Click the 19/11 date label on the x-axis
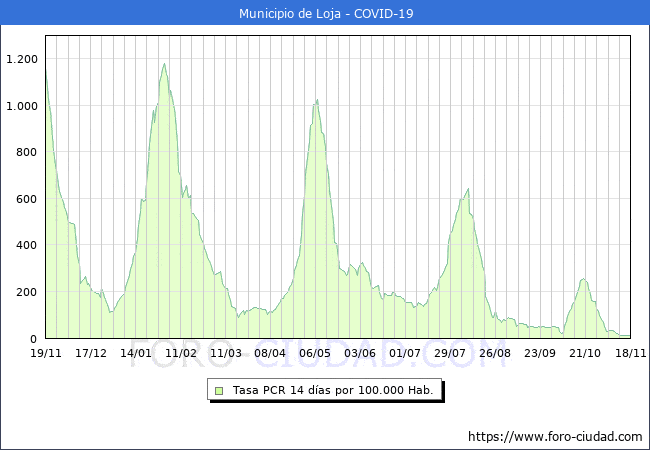The width and height of the screenshot is (650, 450). tap(46, 353)
